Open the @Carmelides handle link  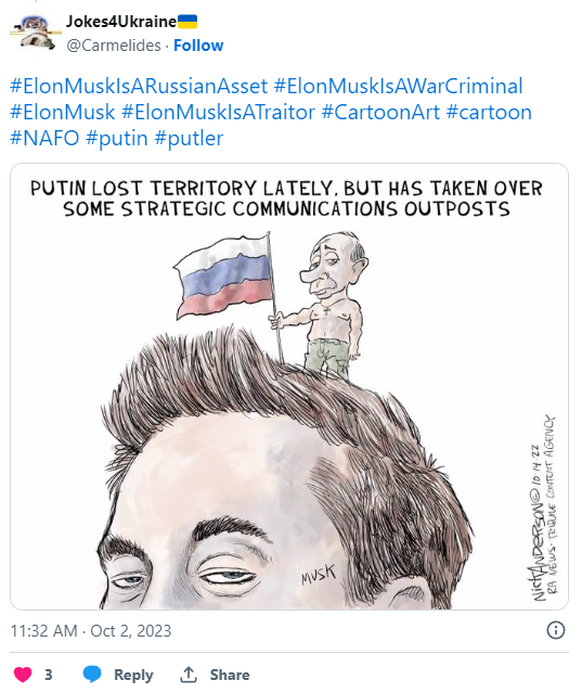(114, 45)
